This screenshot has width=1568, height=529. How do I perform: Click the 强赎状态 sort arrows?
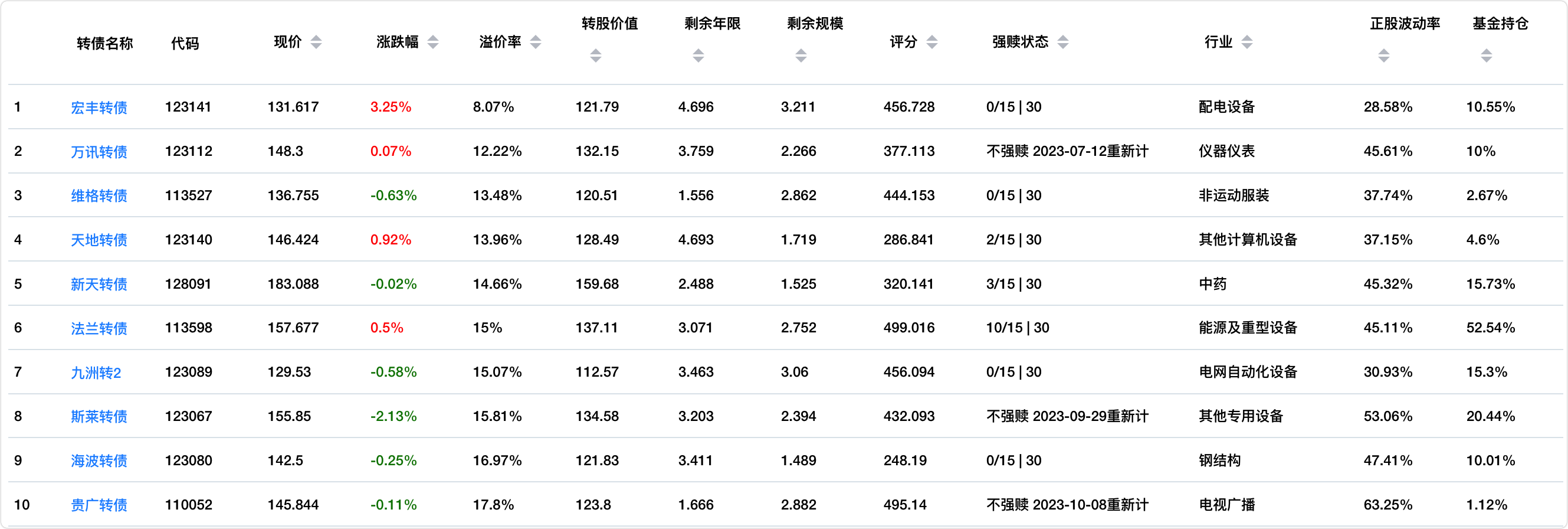coord(1063,42)
